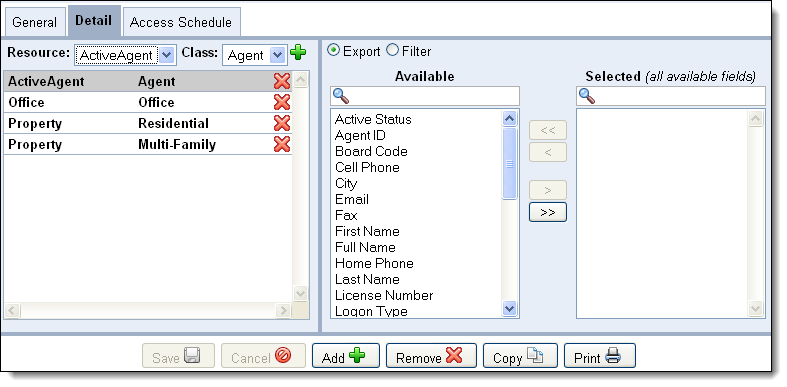Select Logon Type in Available list
Screen dimensions: 787x387
point(371,311)
